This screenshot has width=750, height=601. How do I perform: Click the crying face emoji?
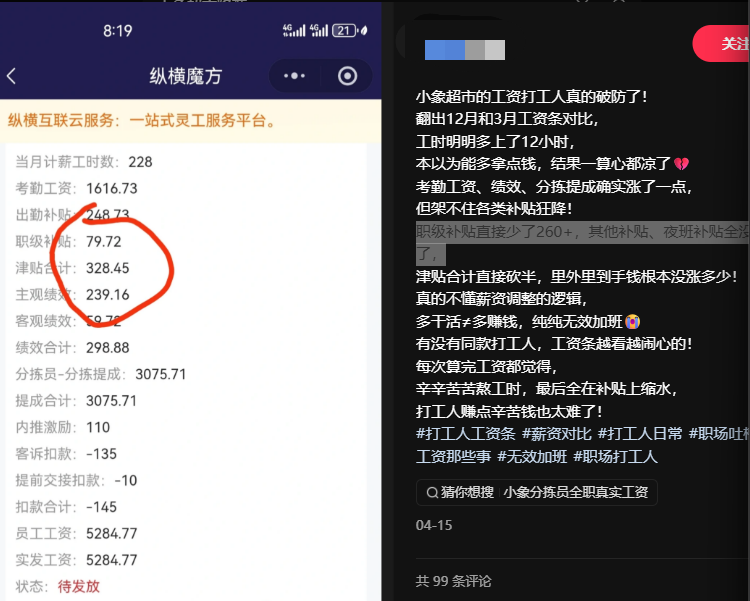pyautogui.click(x=632, y=322)
